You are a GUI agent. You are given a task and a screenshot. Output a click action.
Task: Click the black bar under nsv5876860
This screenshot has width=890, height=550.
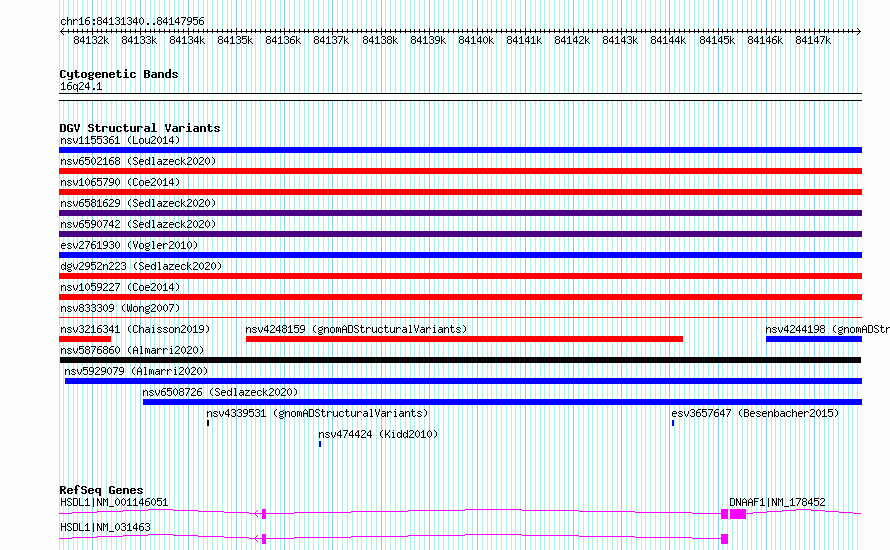[x=460, y=360]
